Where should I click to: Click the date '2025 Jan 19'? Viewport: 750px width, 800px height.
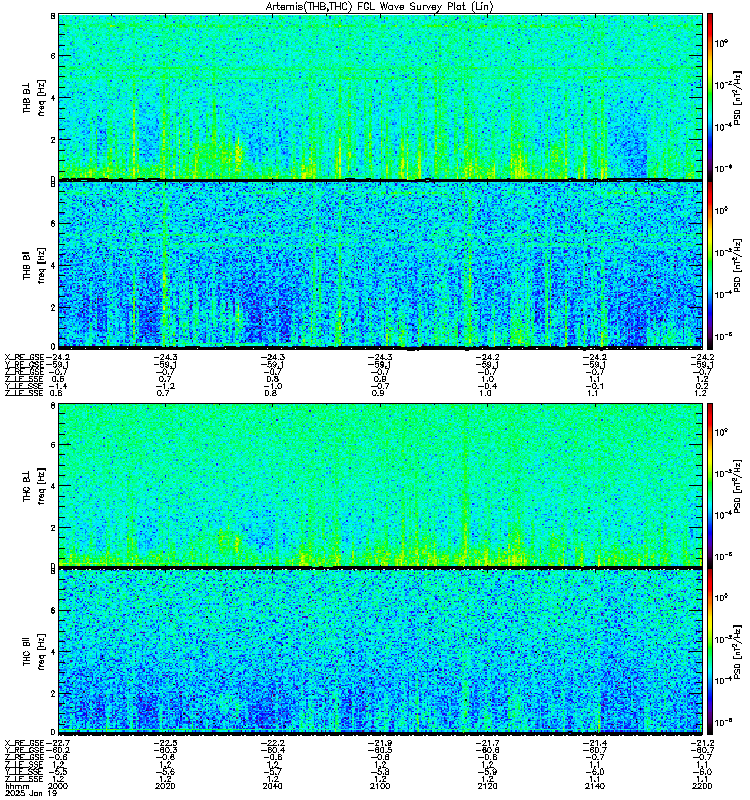31,793
